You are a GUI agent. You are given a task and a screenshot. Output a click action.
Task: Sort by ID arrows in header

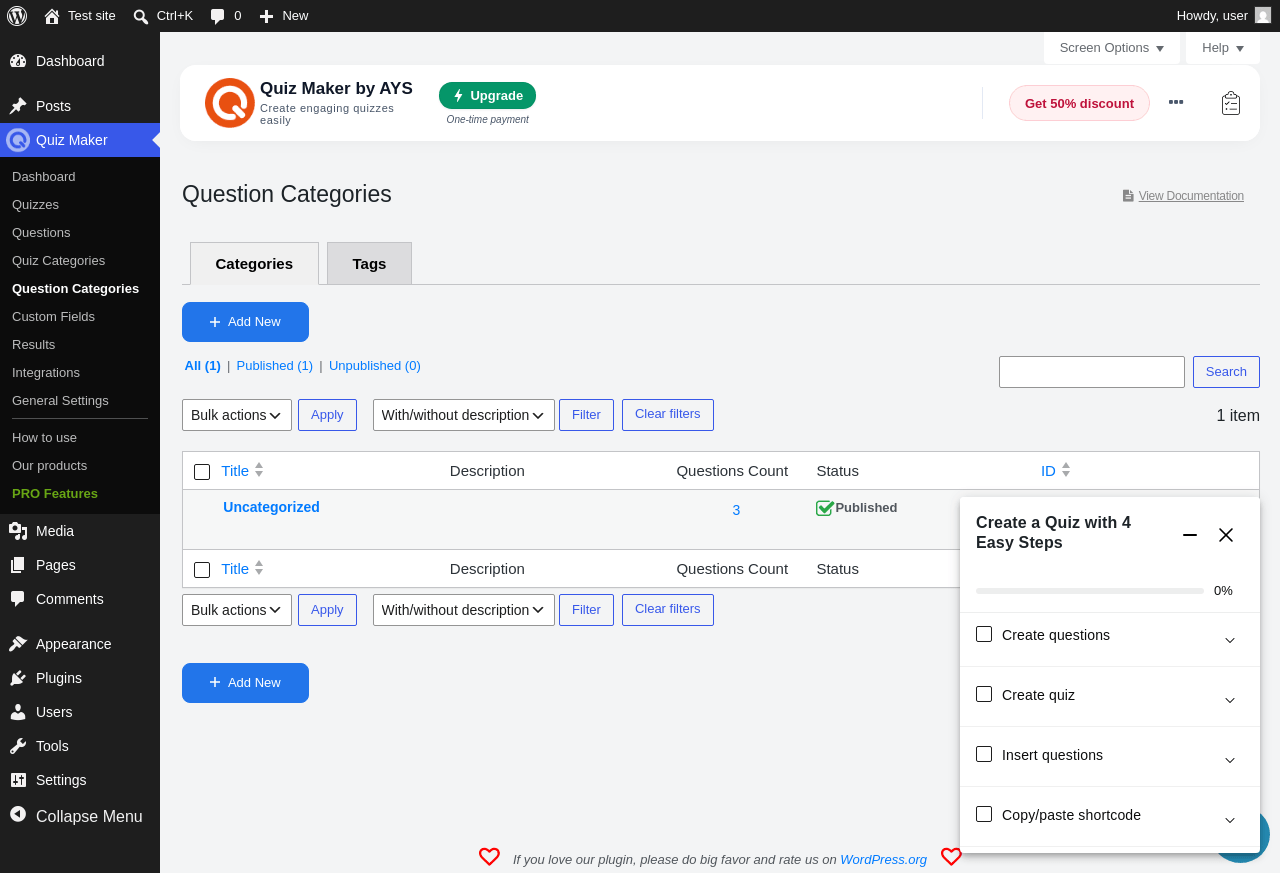1066,470
